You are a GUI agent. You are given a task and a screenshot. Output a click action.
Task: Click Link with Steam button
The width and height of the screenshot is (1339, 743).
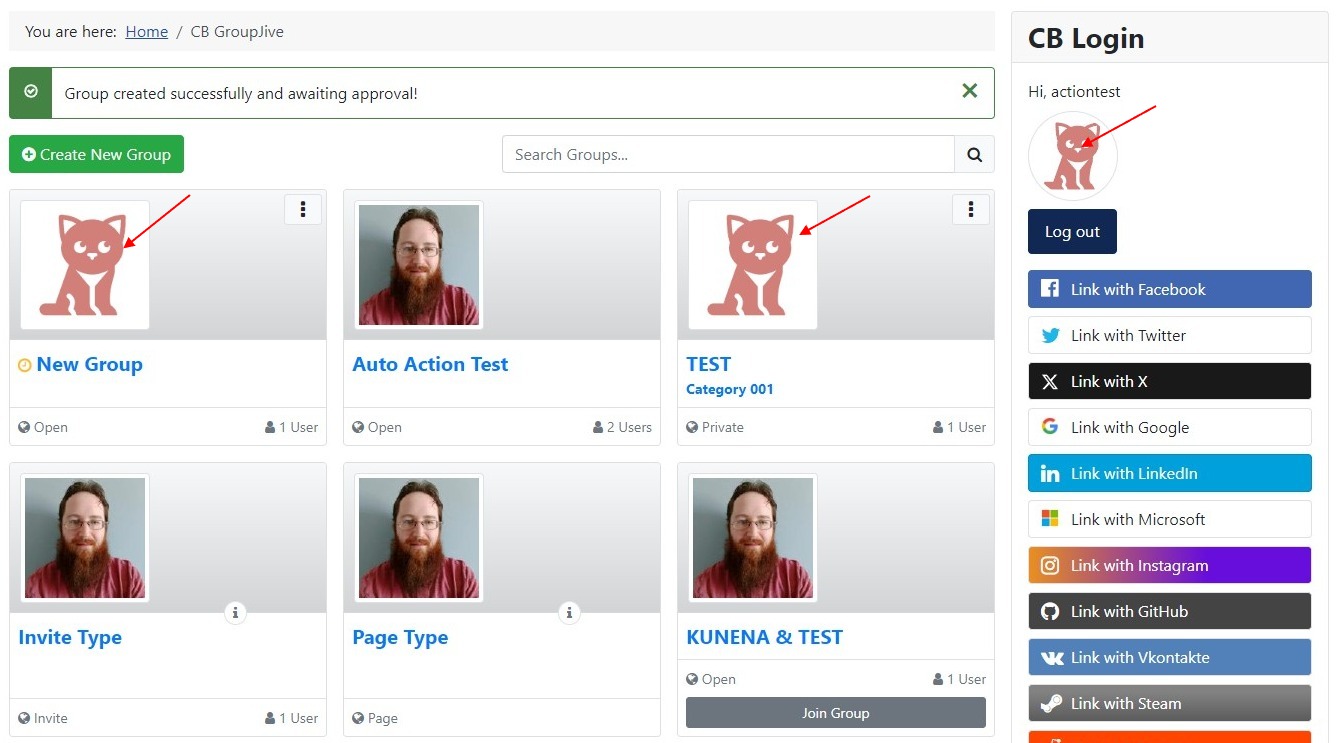tap(1169, 703)
